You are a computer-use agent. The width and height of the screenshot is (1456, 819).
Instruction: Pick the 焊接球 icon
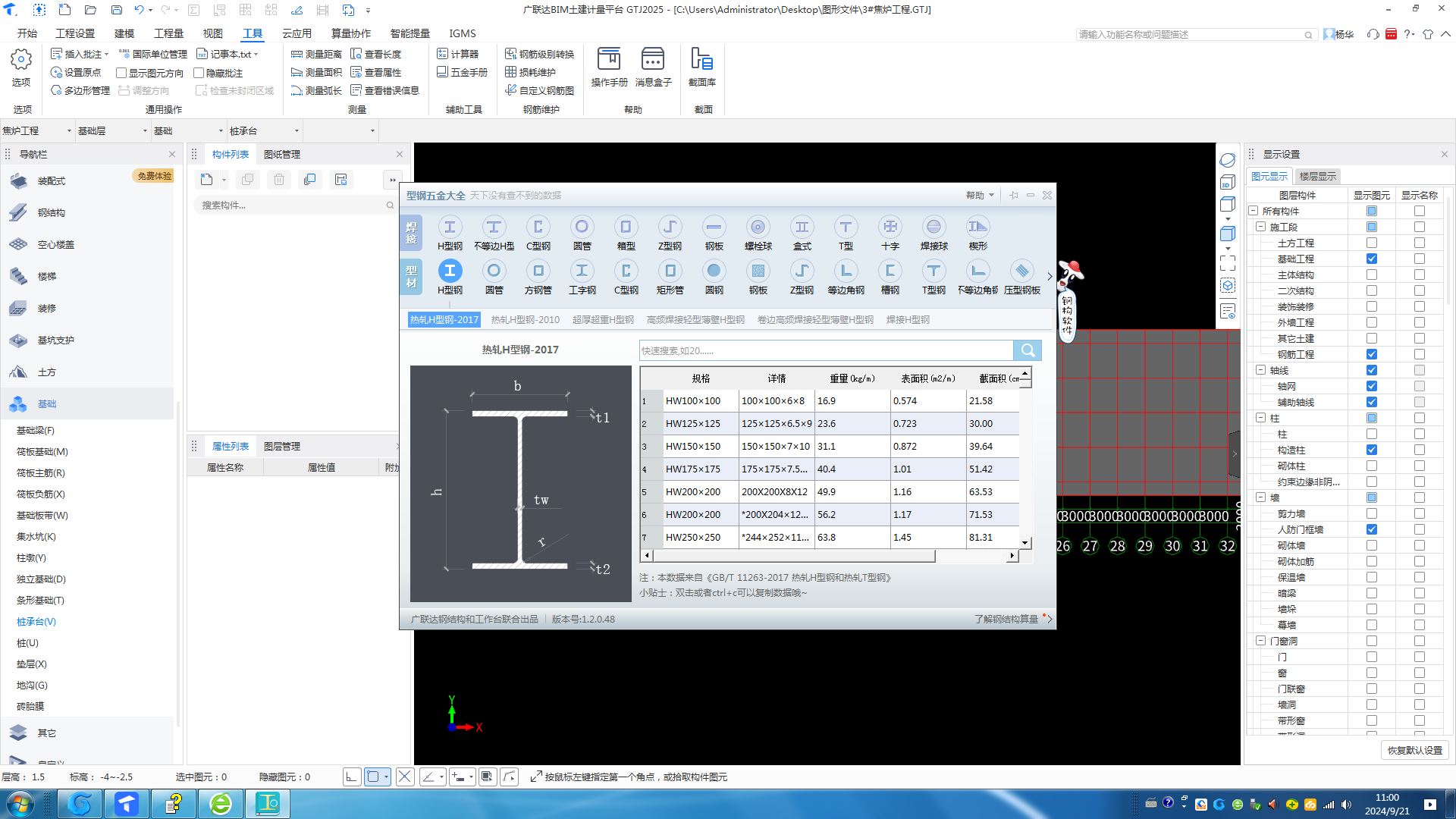click(934, 233)
